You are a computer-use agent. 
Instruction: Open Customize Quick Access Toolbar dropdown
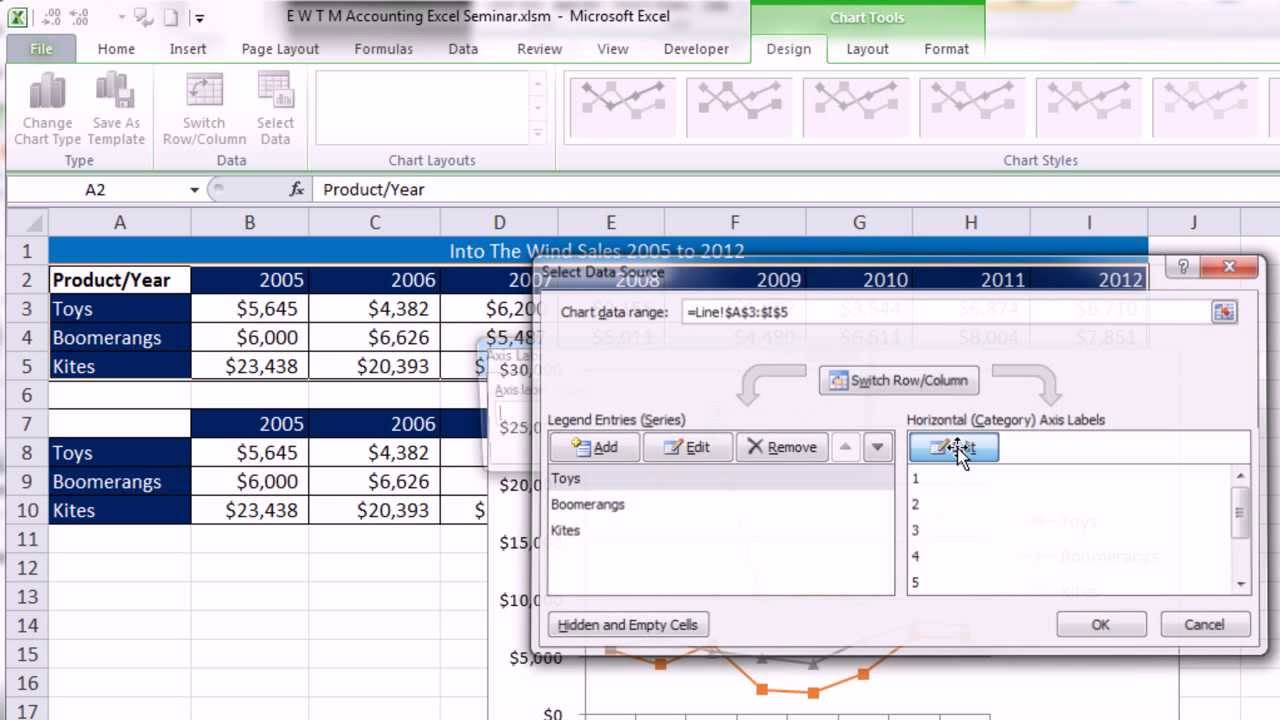point(200,18)
